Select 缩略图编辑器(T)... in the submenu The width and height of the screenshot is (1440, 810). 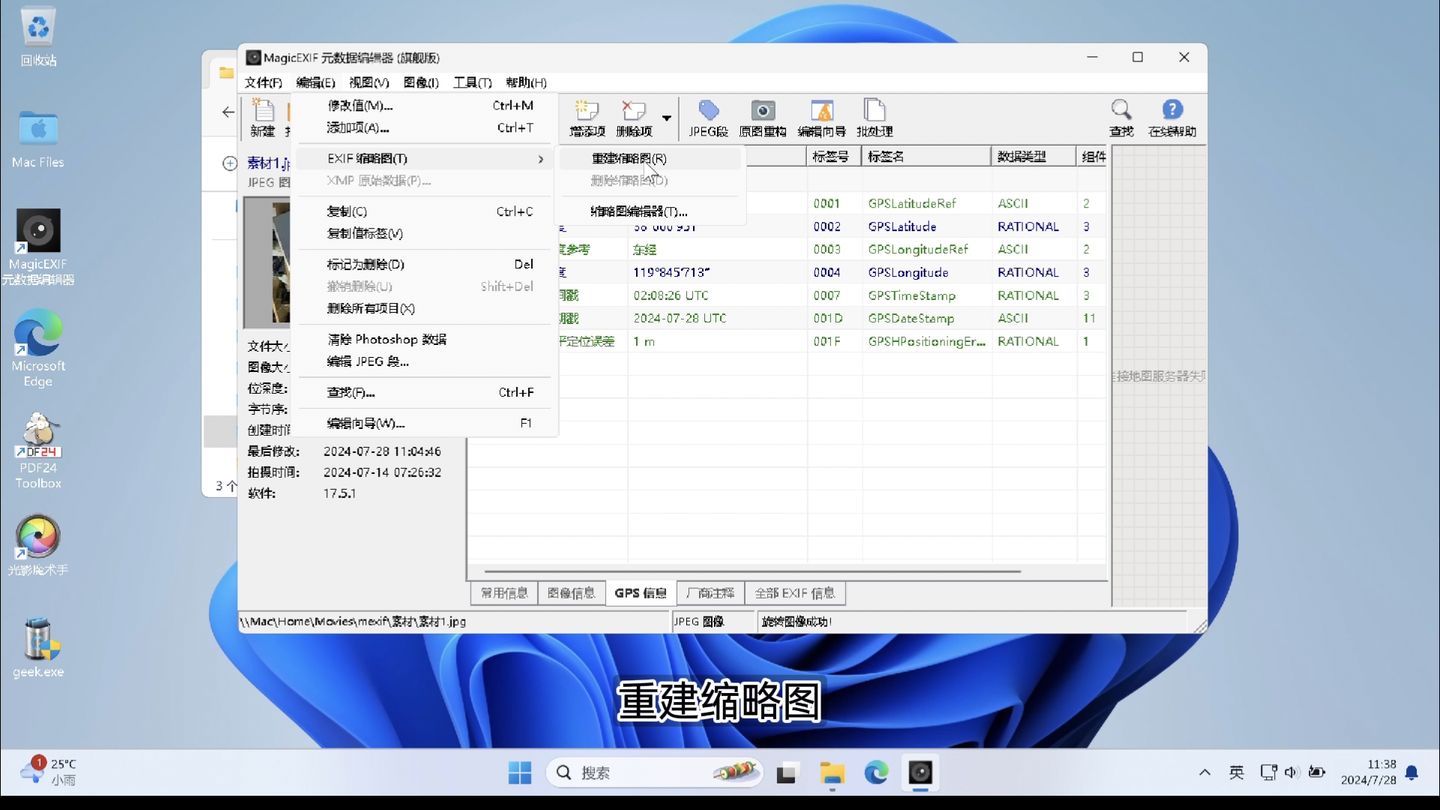[x=651, y=211]
